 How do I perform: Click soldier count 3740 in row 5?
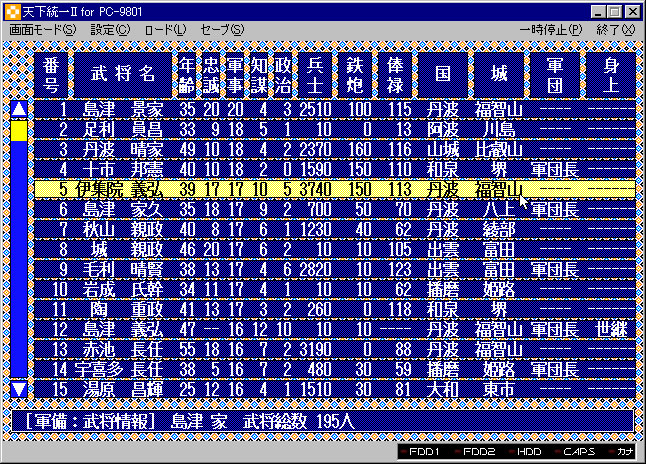(315, 190)
